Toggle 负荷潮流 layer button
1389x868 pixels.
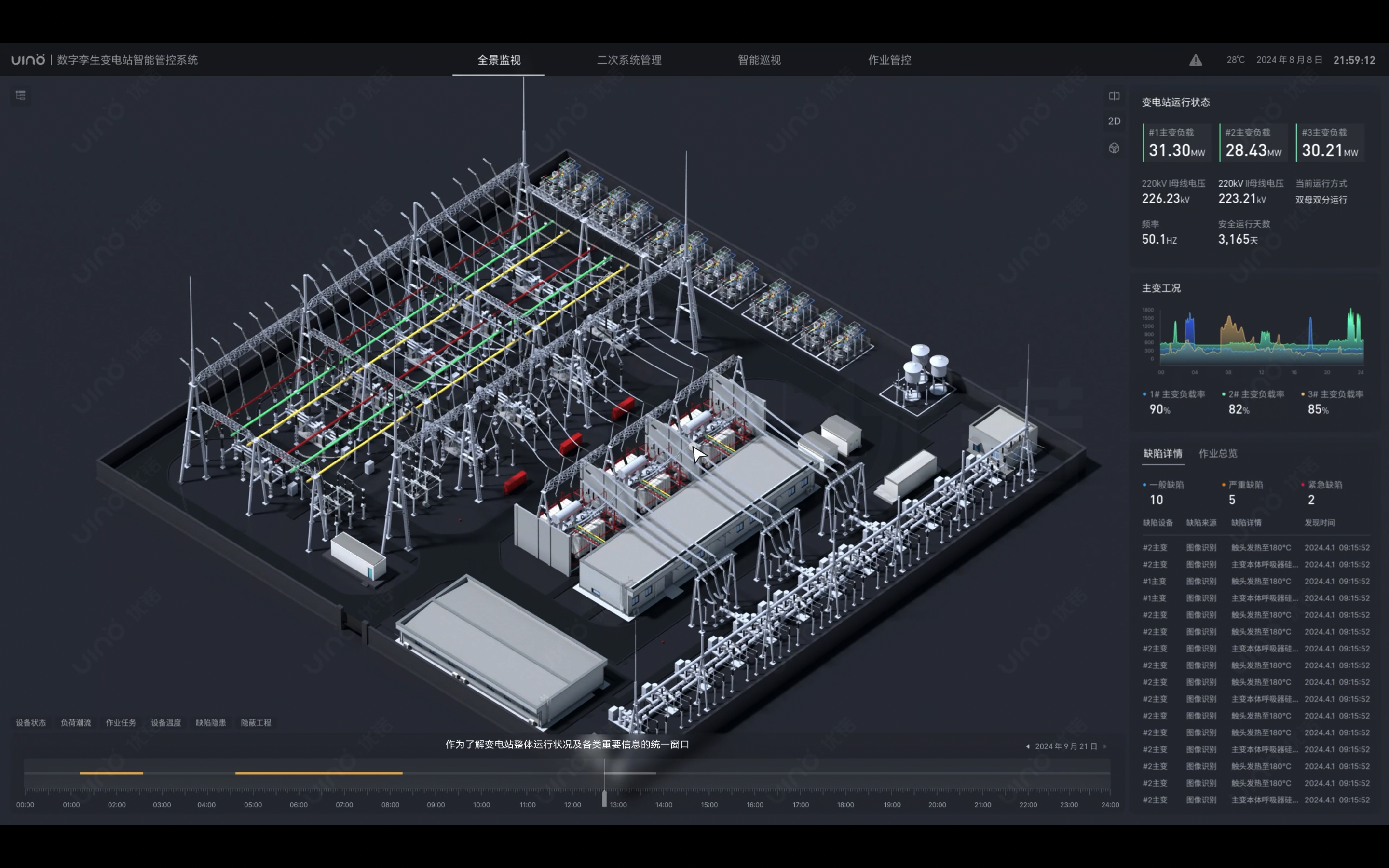point(76,723)
